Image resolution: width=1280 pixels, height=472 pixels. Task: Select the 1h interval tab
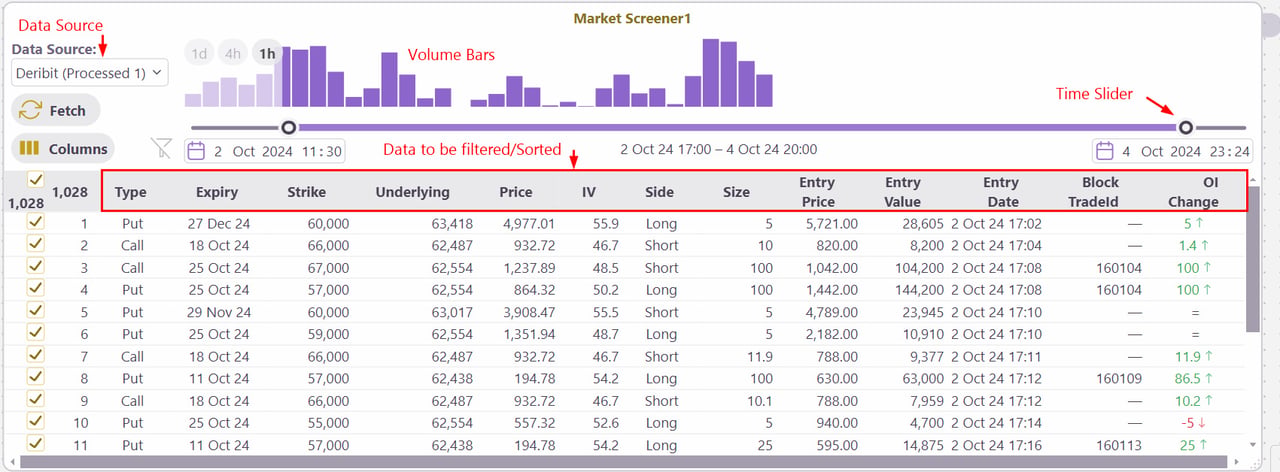[267, 54]
